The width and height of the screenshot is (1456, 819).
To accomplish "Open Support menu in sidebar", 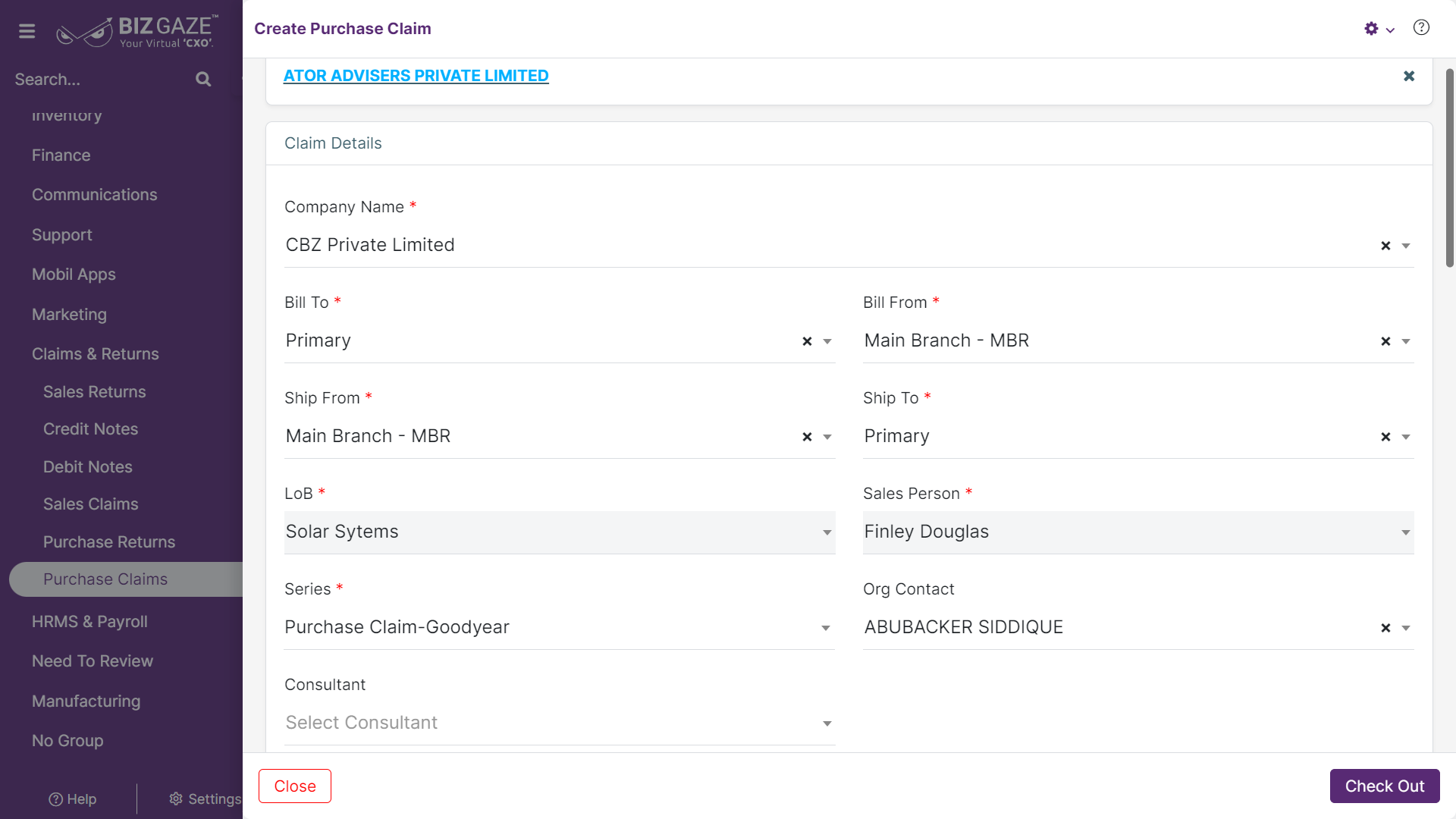I will pos(61,235).
